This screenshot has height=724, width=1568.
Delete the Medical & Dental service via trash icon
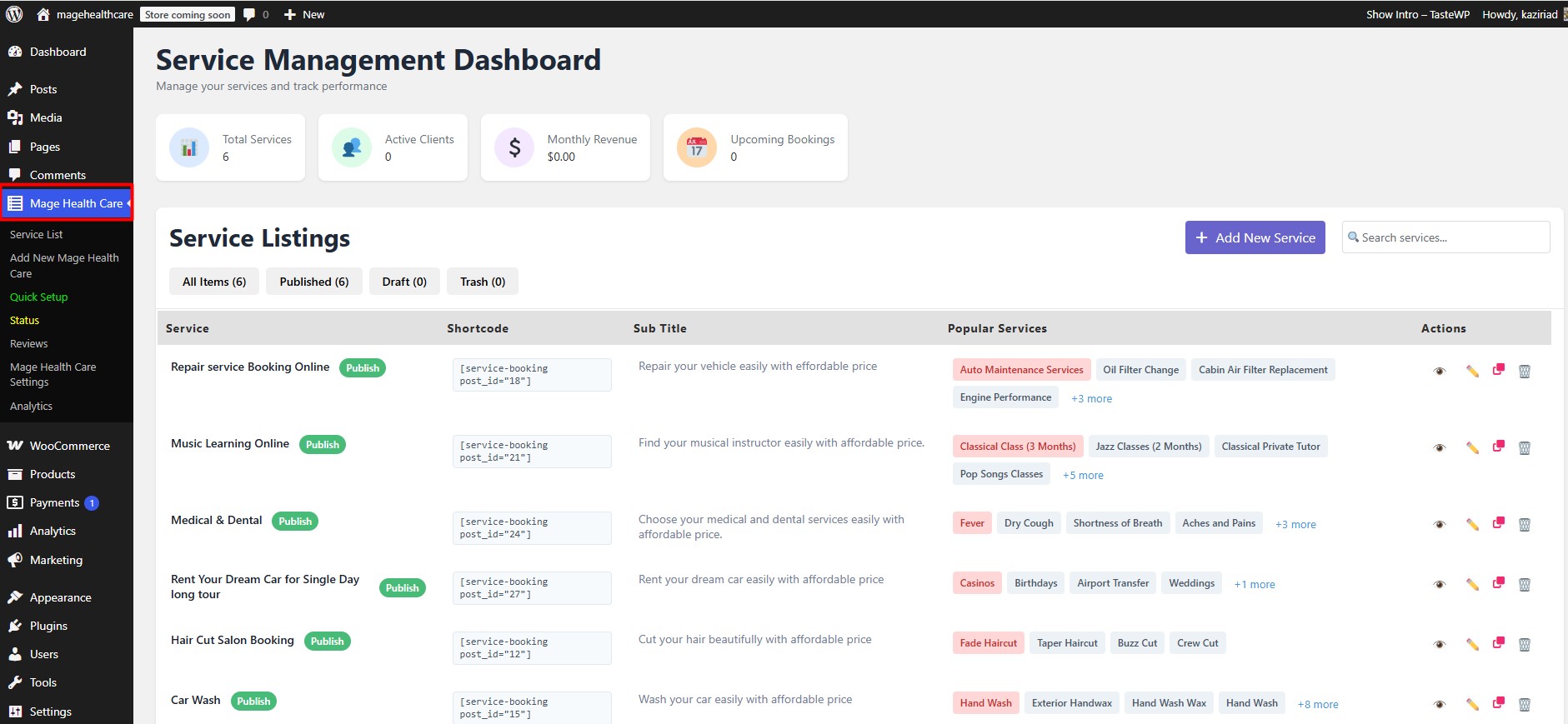(1524, 524)
